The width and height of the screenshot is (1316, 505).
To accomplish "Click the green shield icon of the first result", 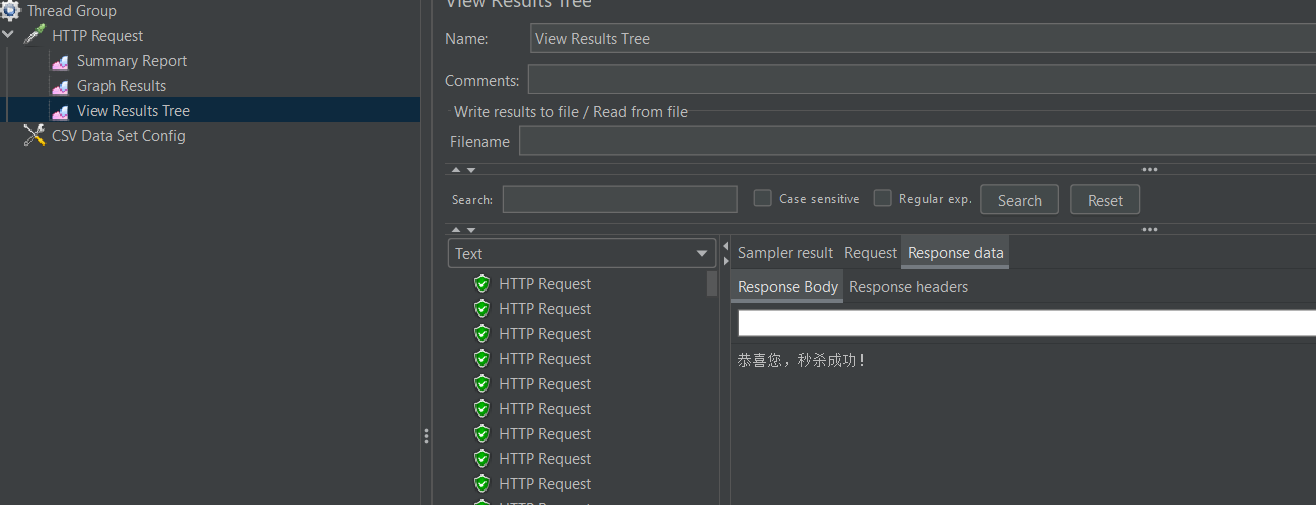I will point(482,284).
